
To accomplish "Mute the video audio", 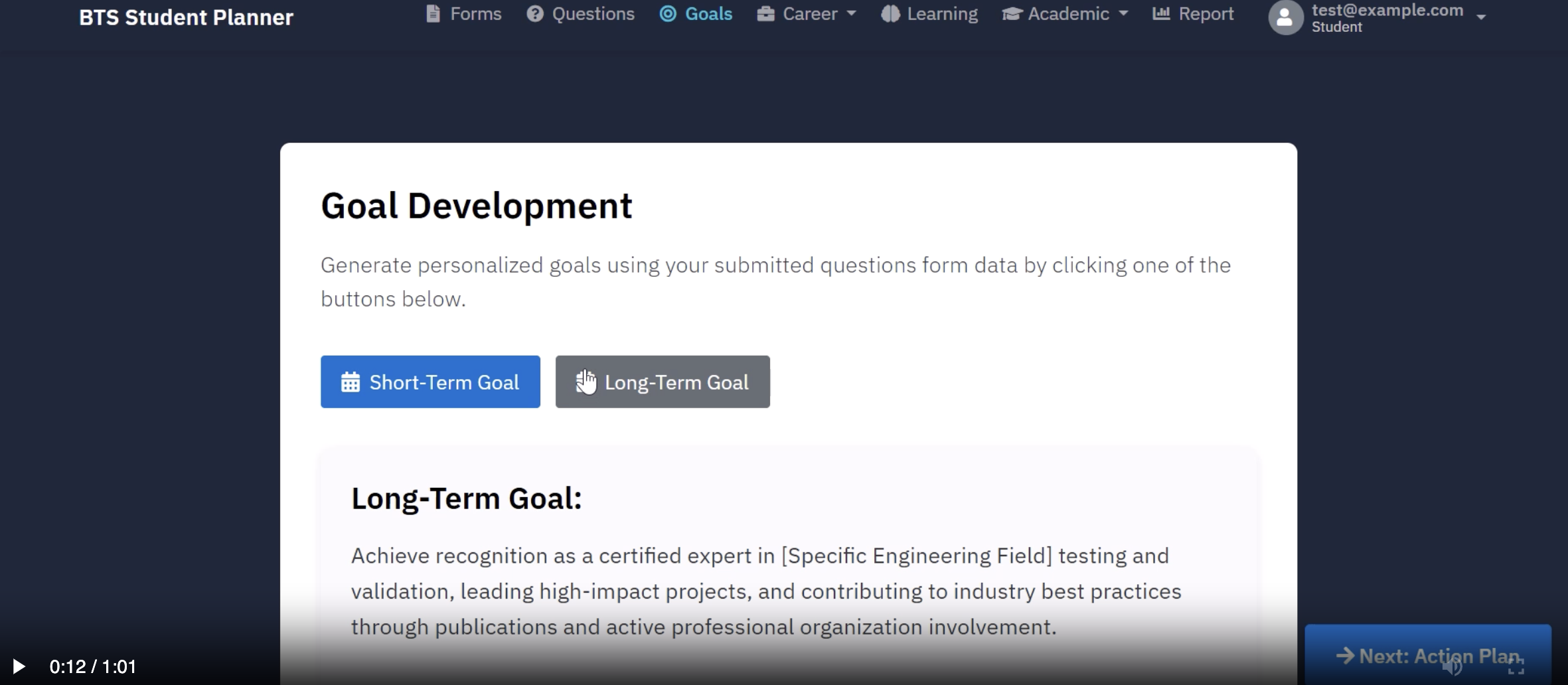I will [x=1451, y=666].
